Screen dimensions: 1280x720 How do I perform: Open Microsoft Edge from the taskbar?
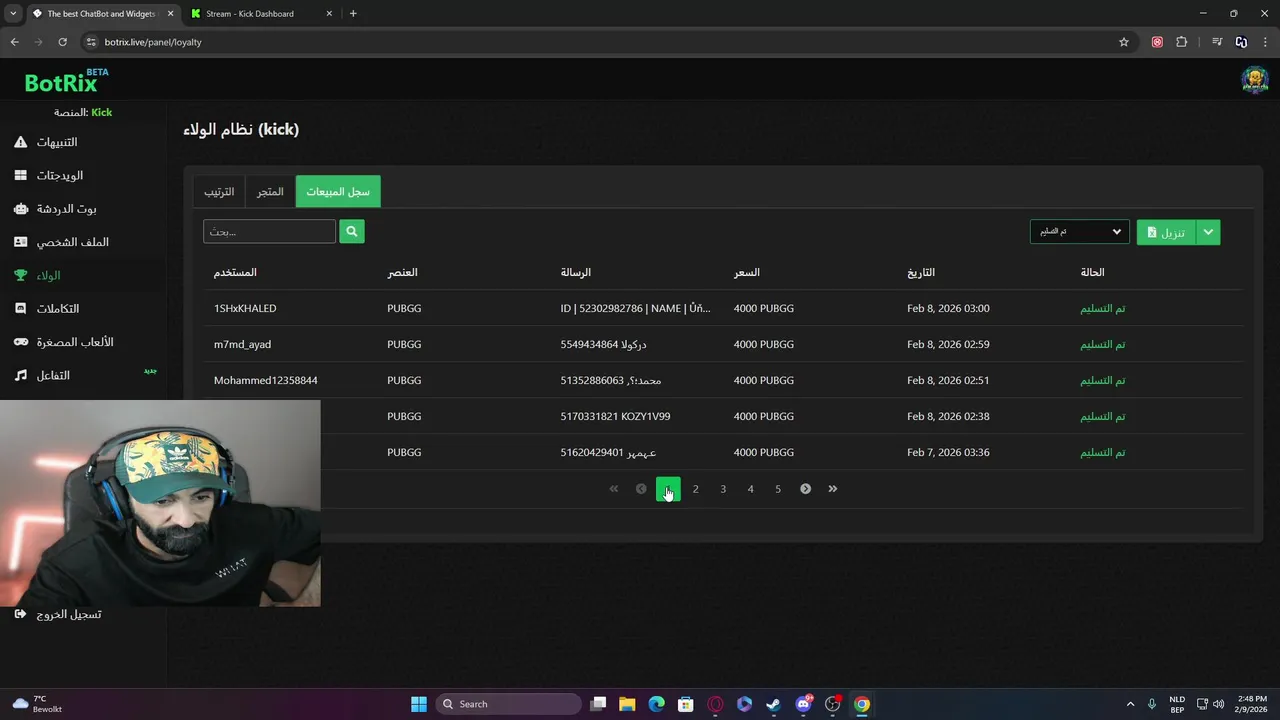coord(656,704)
